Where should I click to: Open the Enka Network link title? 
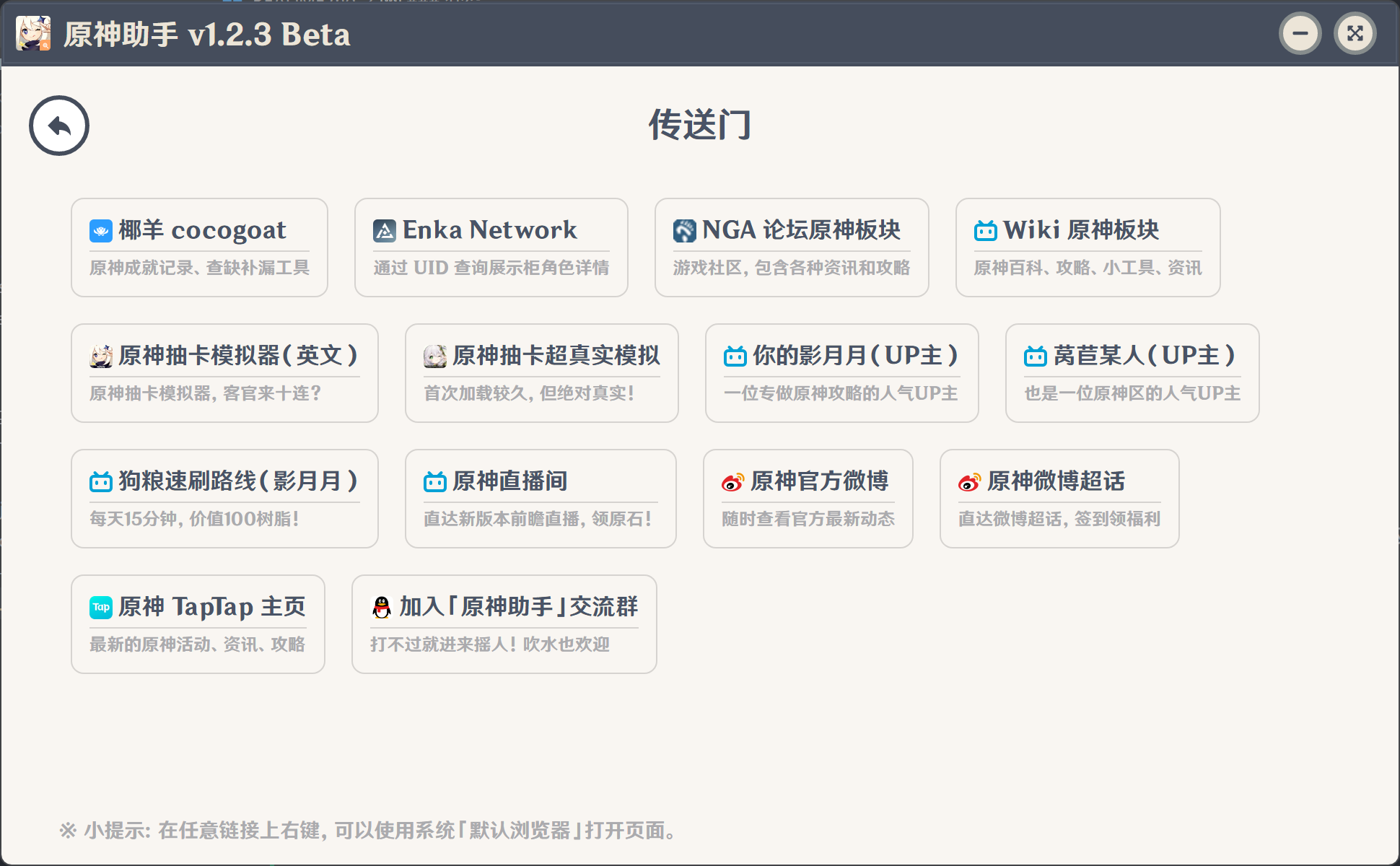pos(489,230)
